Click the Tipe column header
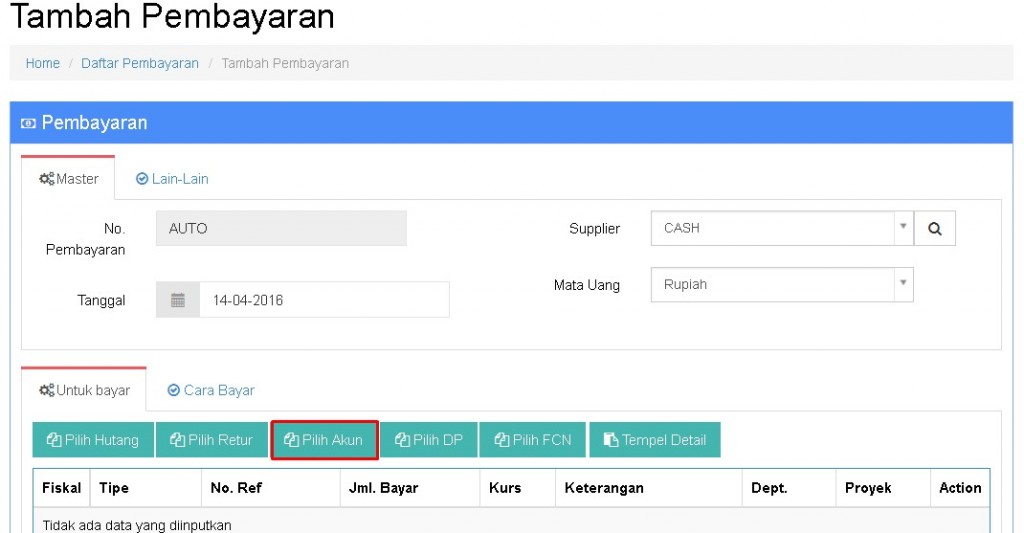1024x533 pixels. coord(146,488)
